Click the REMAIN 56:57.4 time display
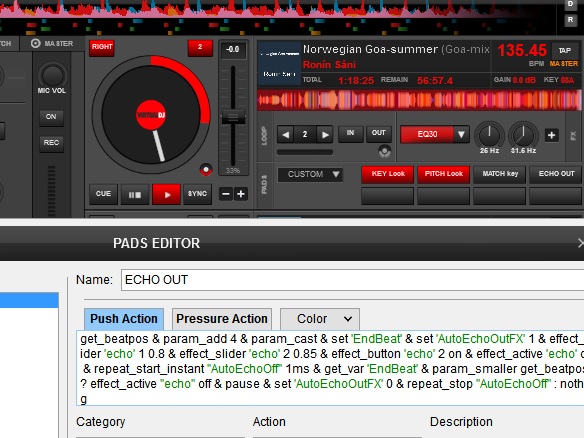 [435, 80]
